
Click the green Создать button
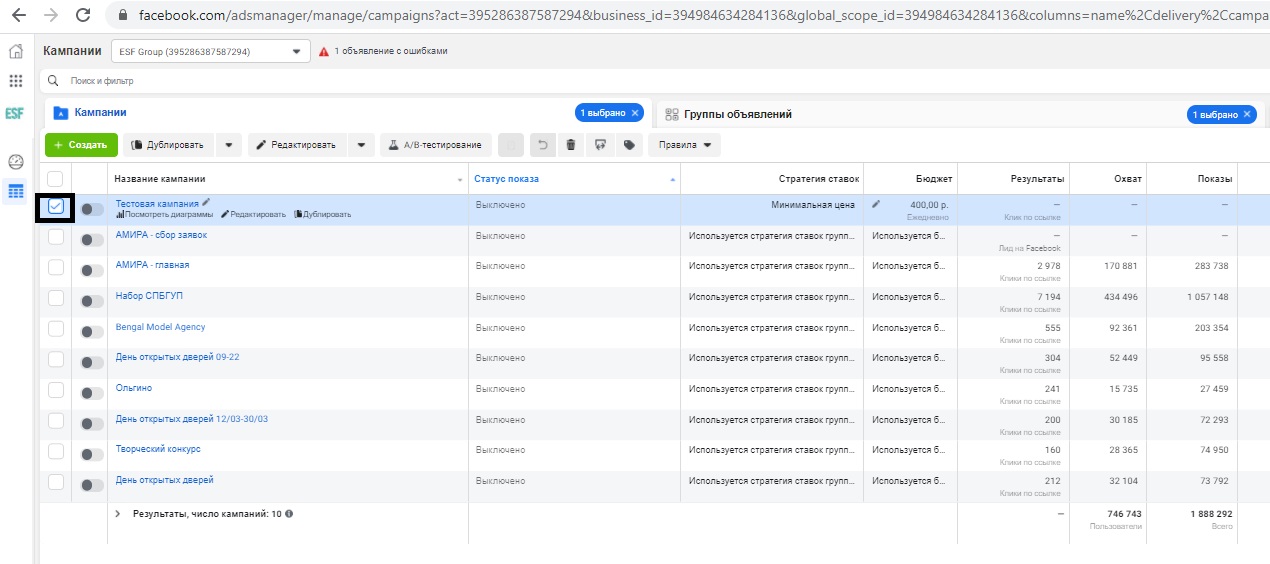(x=81, y=145)
